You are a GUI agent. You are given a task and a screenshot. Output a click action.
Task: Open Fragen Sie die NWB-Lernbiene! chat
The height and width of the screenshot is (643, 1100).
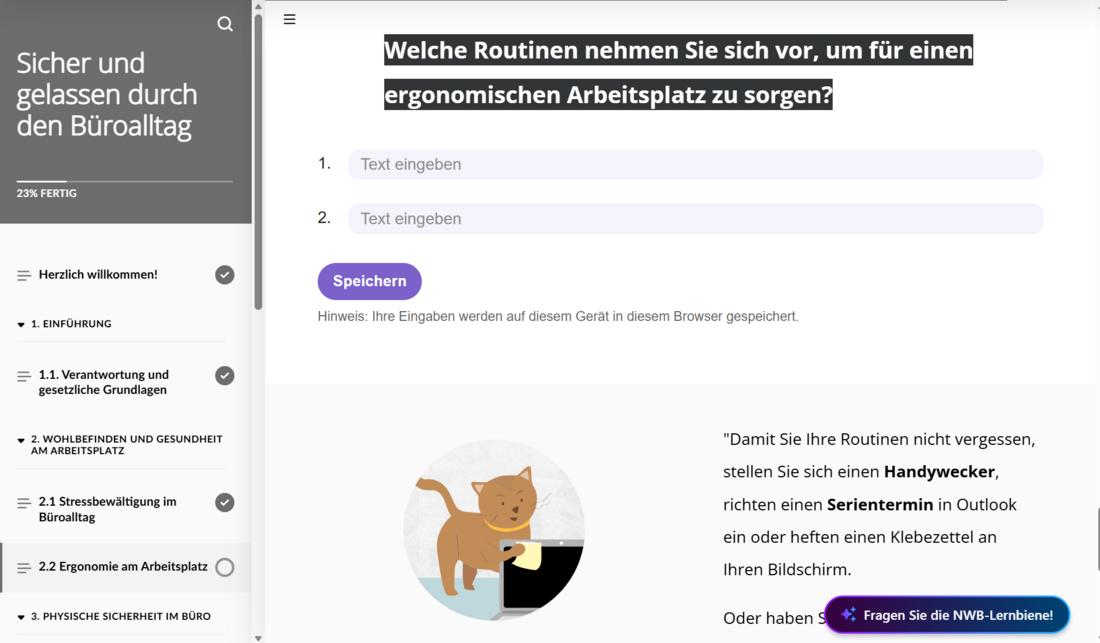tap(947, 615)
